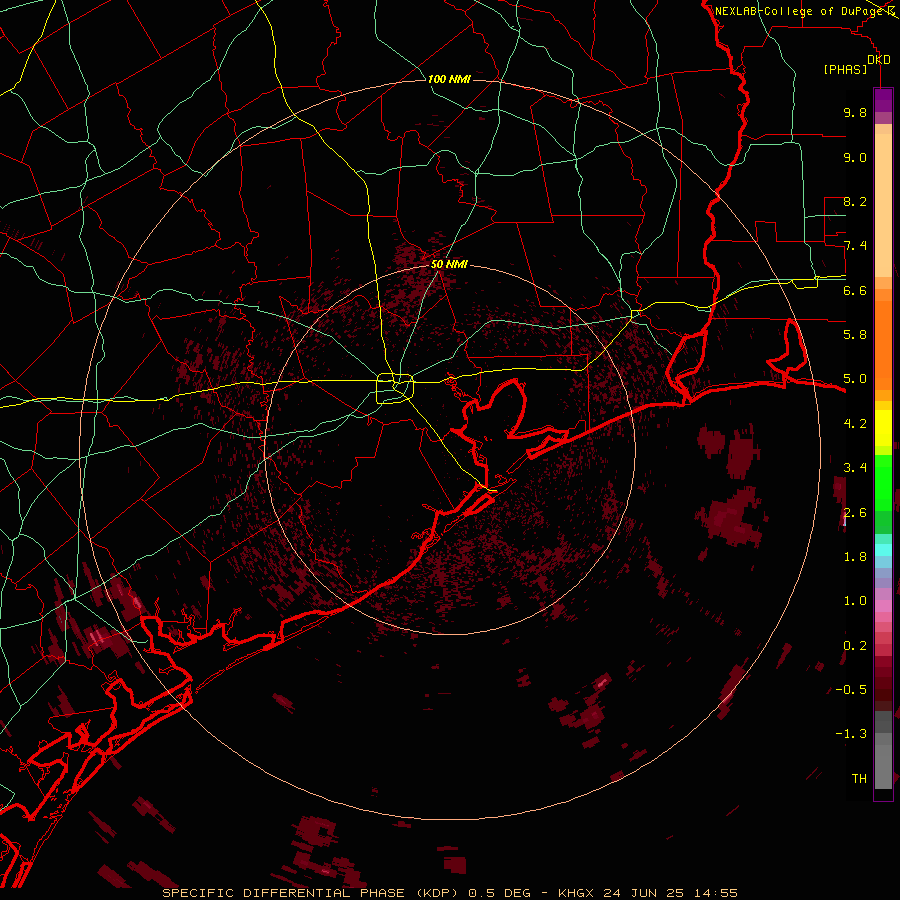Click the 5.8 scale value
900x900 pixels.
pyautogui.click(x=855, y=335)
